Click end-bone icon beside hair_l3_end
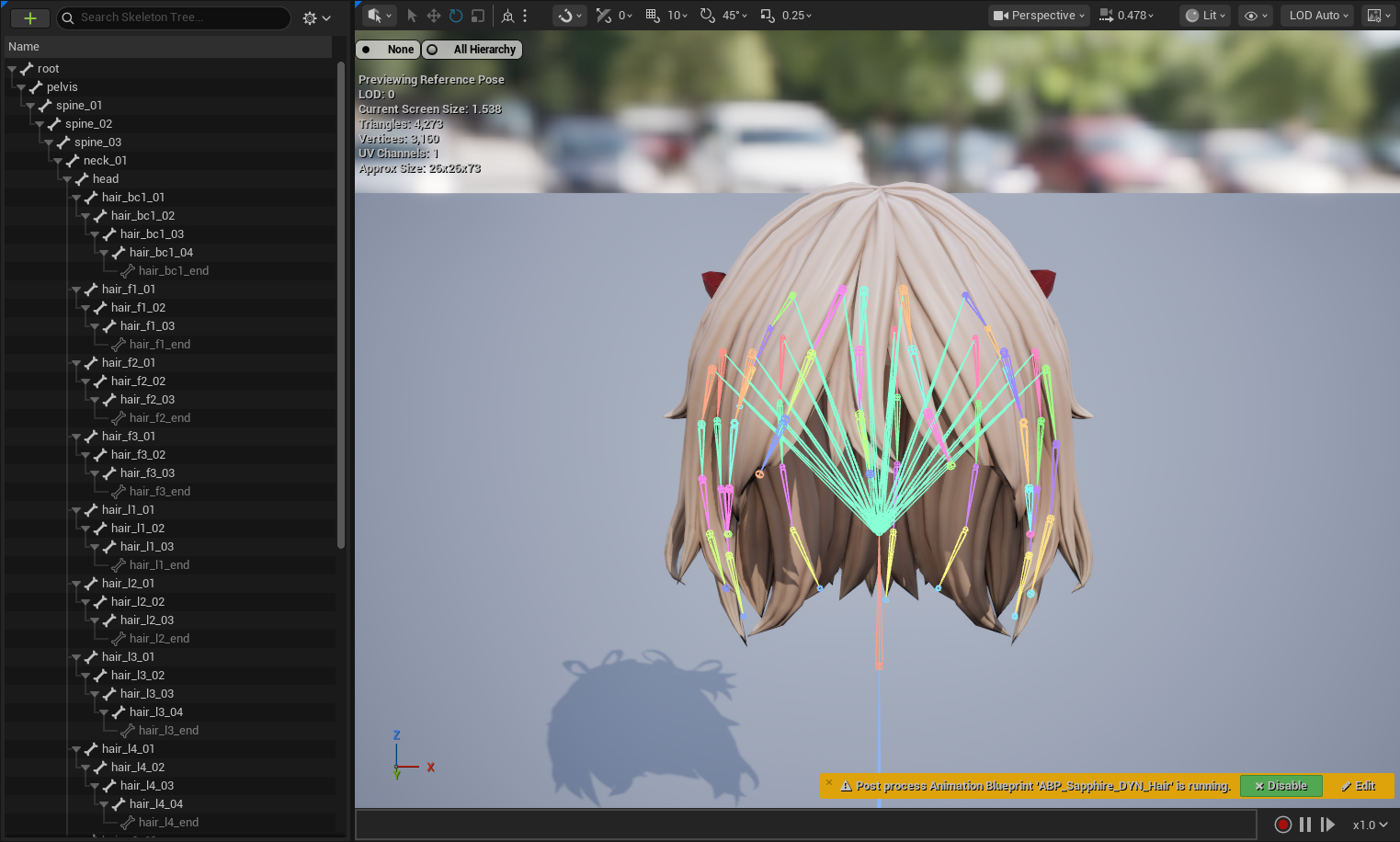This screenshot has height=842, width=1400. point(128,731)
